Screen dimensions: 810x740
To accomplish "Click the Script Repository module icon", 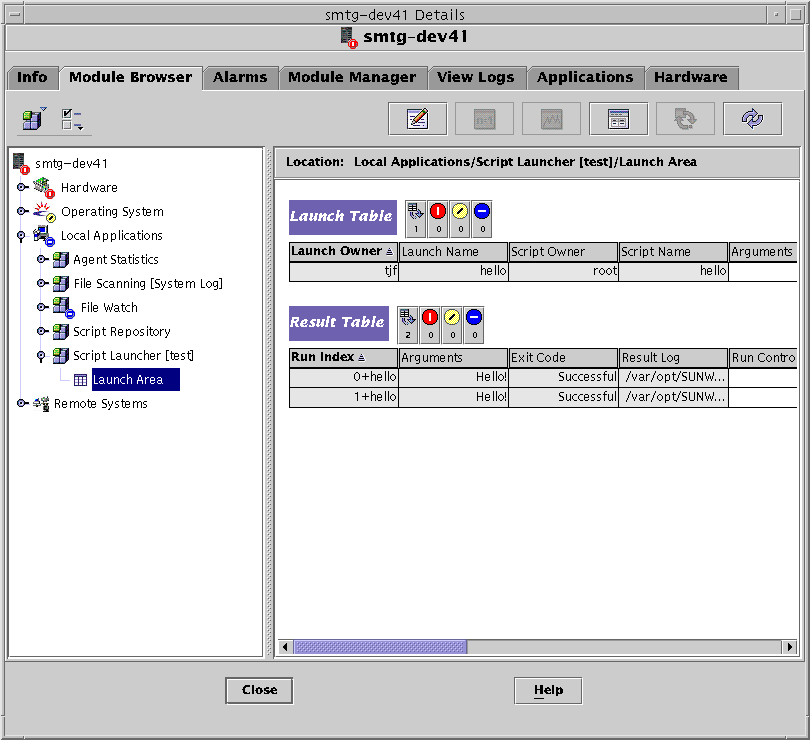I will [60, 331].
